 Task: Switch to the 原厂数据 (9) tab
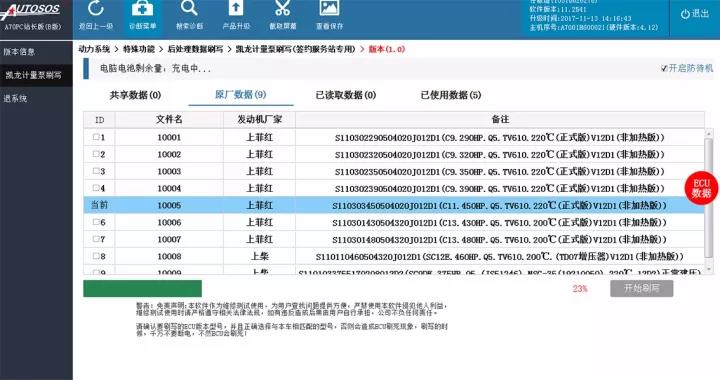[241, 95]
